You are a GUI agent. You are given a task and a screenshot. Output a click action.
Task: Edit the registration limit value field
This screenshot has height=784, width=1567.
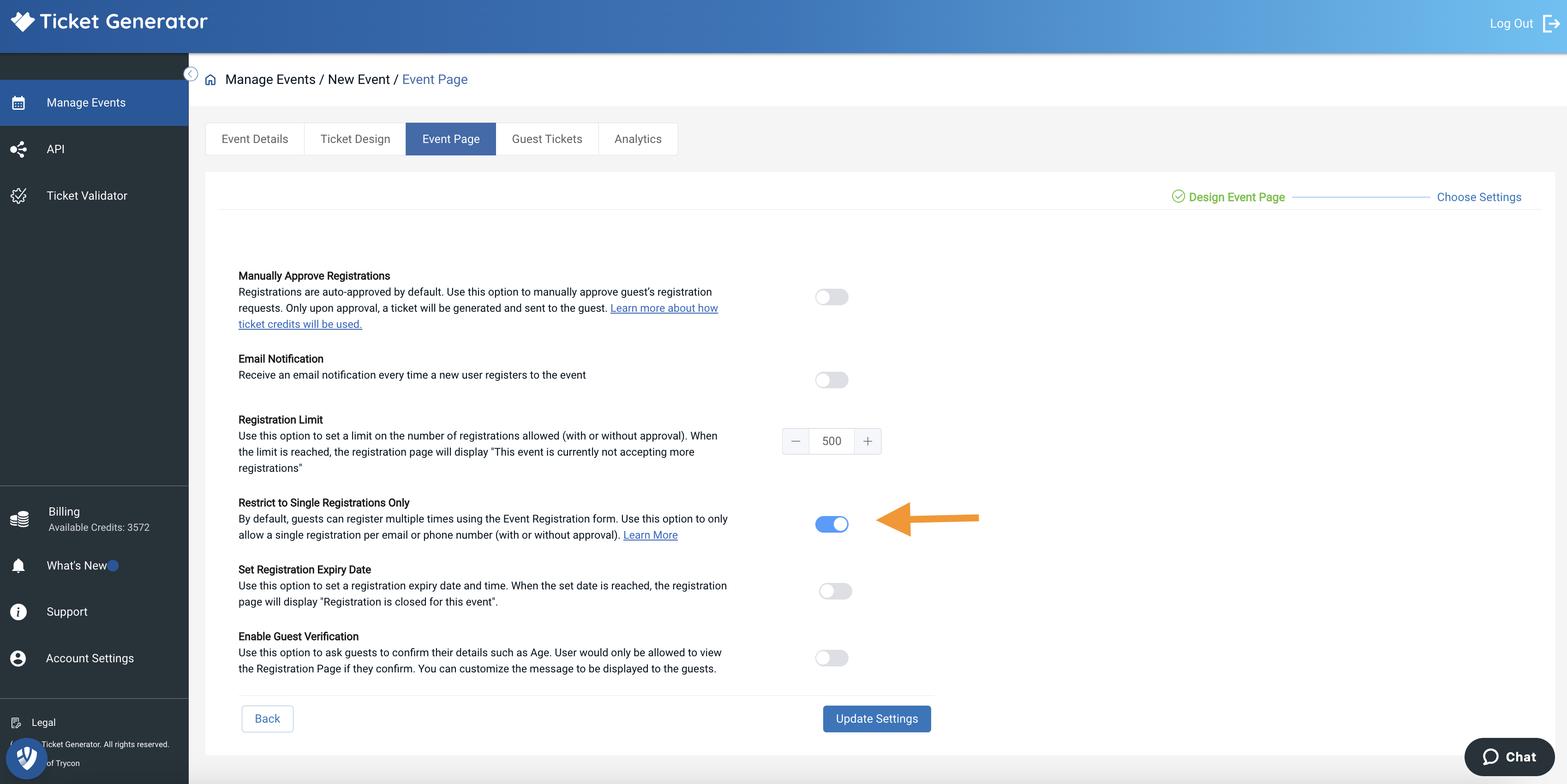pos(831,441)
